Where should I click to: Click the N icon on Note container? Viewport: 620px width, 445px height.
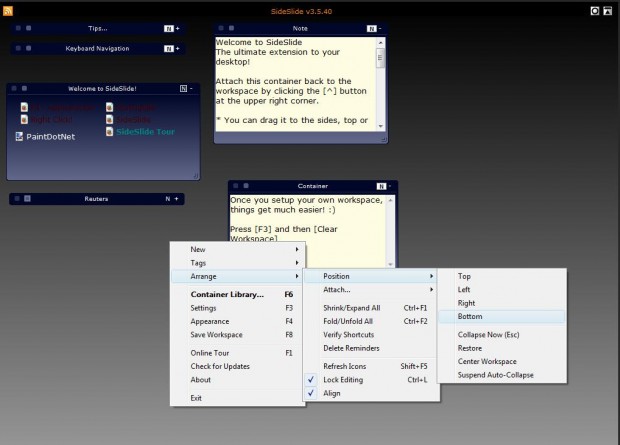371,28
